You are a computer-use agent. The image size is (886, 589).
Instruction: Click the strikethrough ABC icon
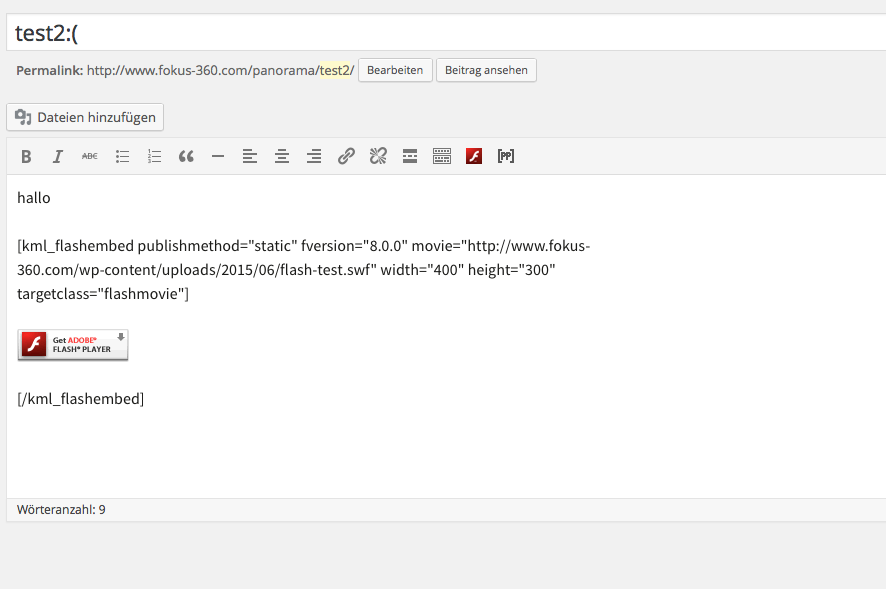(x=90, y=156)
